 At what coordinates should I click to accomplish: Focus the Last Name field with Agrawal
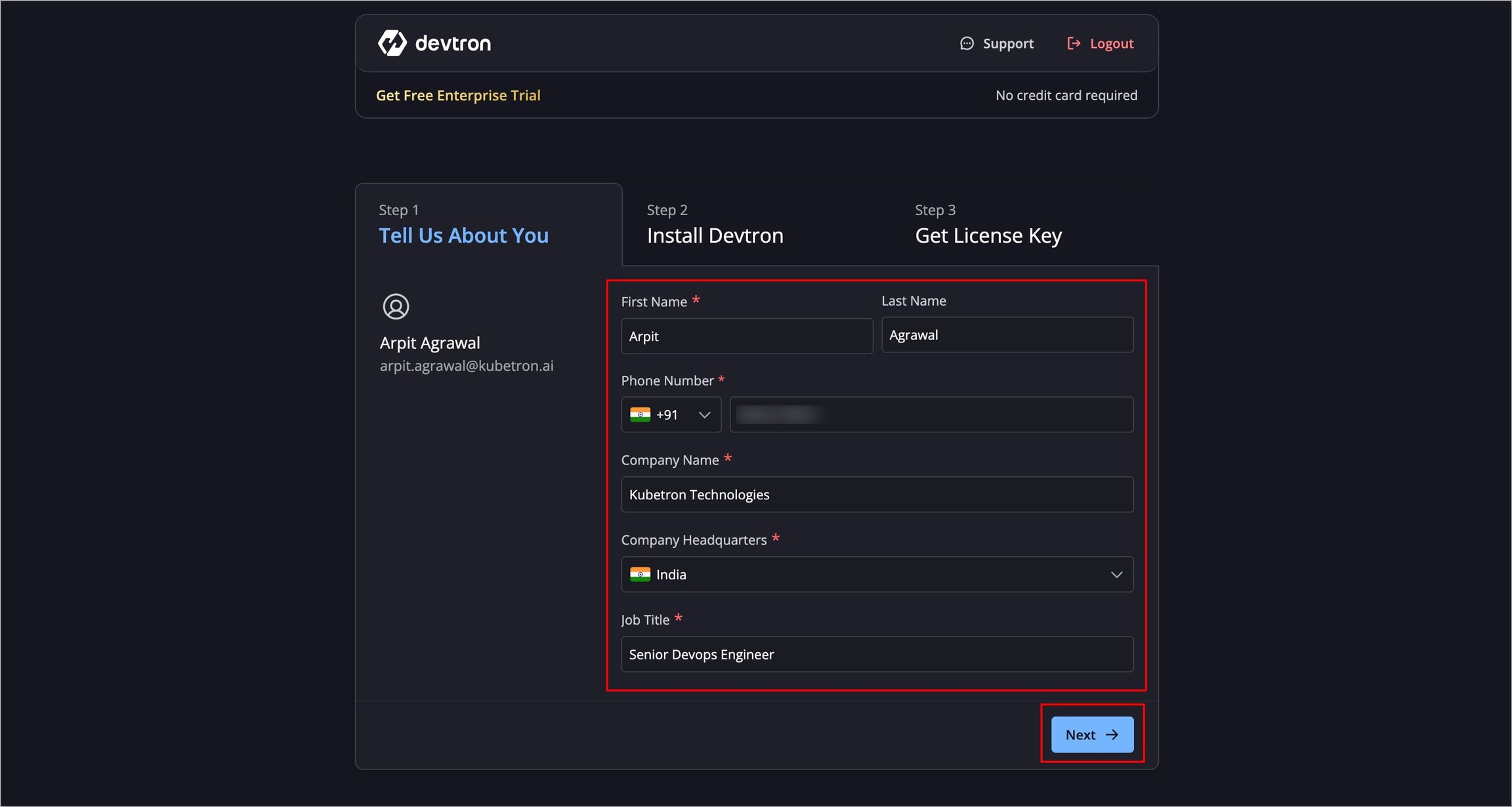(x=1007, y=335)
